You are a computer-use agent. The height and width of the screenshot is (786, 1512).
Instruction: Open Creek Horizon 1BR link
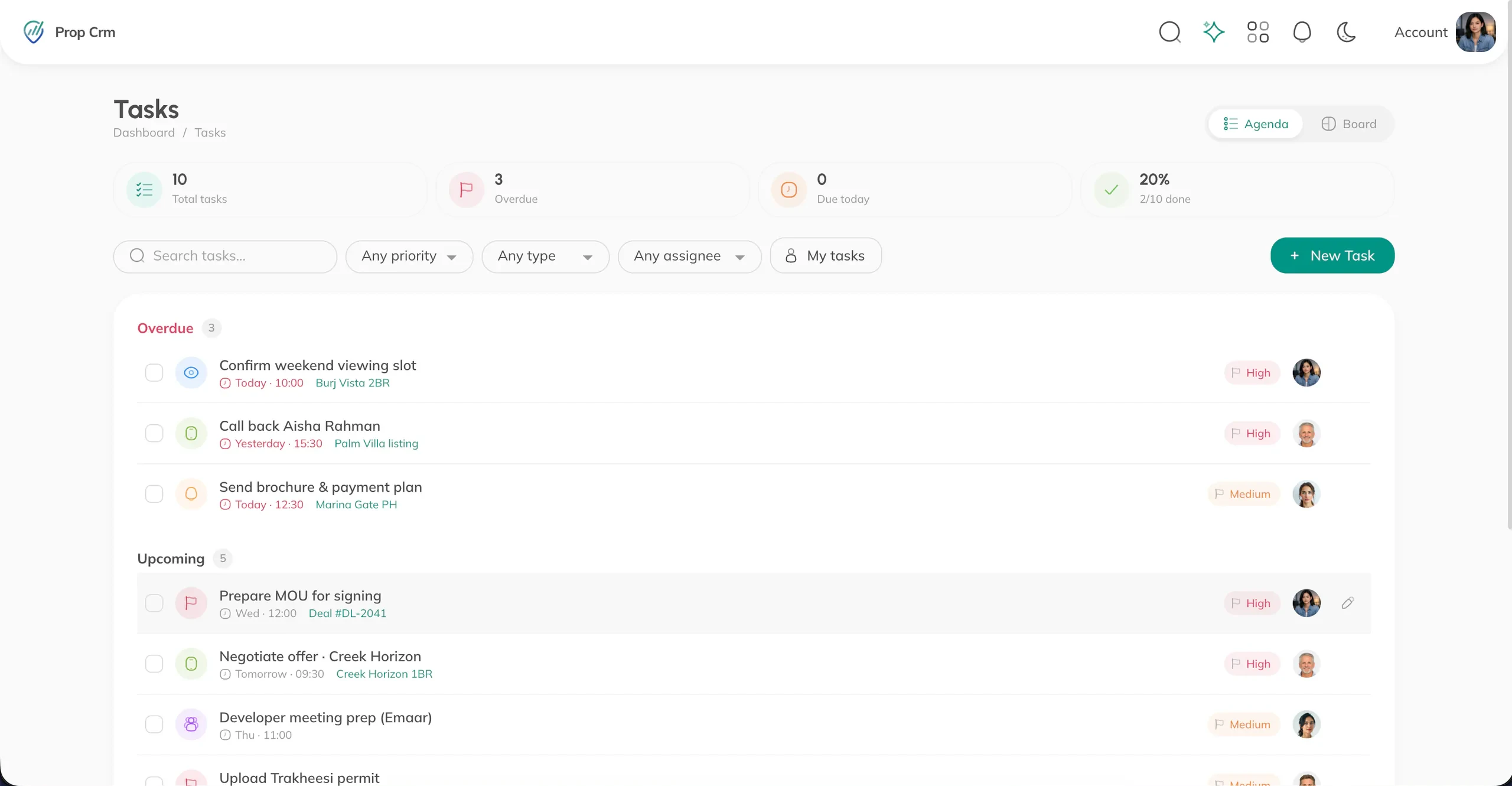pyautogui.click(x=384, y=674)
